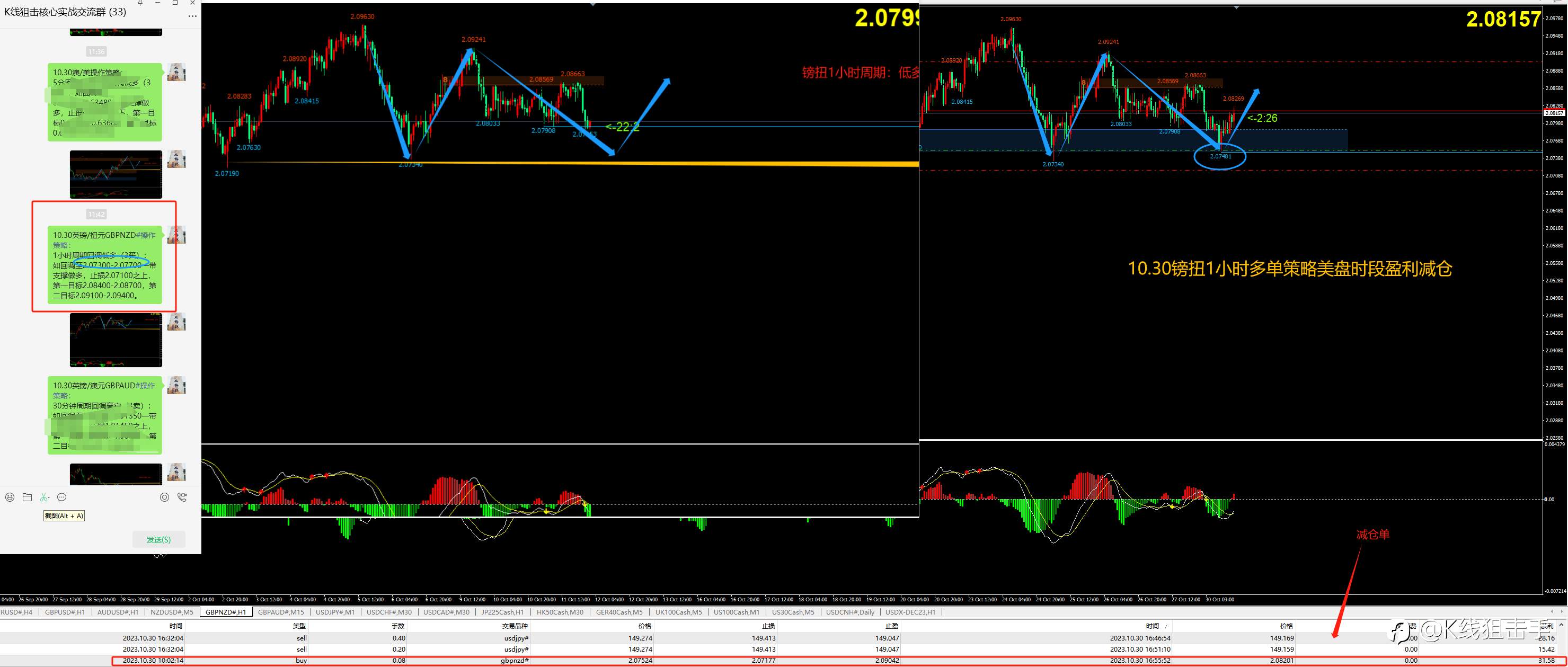Click the close time 2023.10.30 16:55:52
Screen dimensions: 1568x667
pos(1140,660)
